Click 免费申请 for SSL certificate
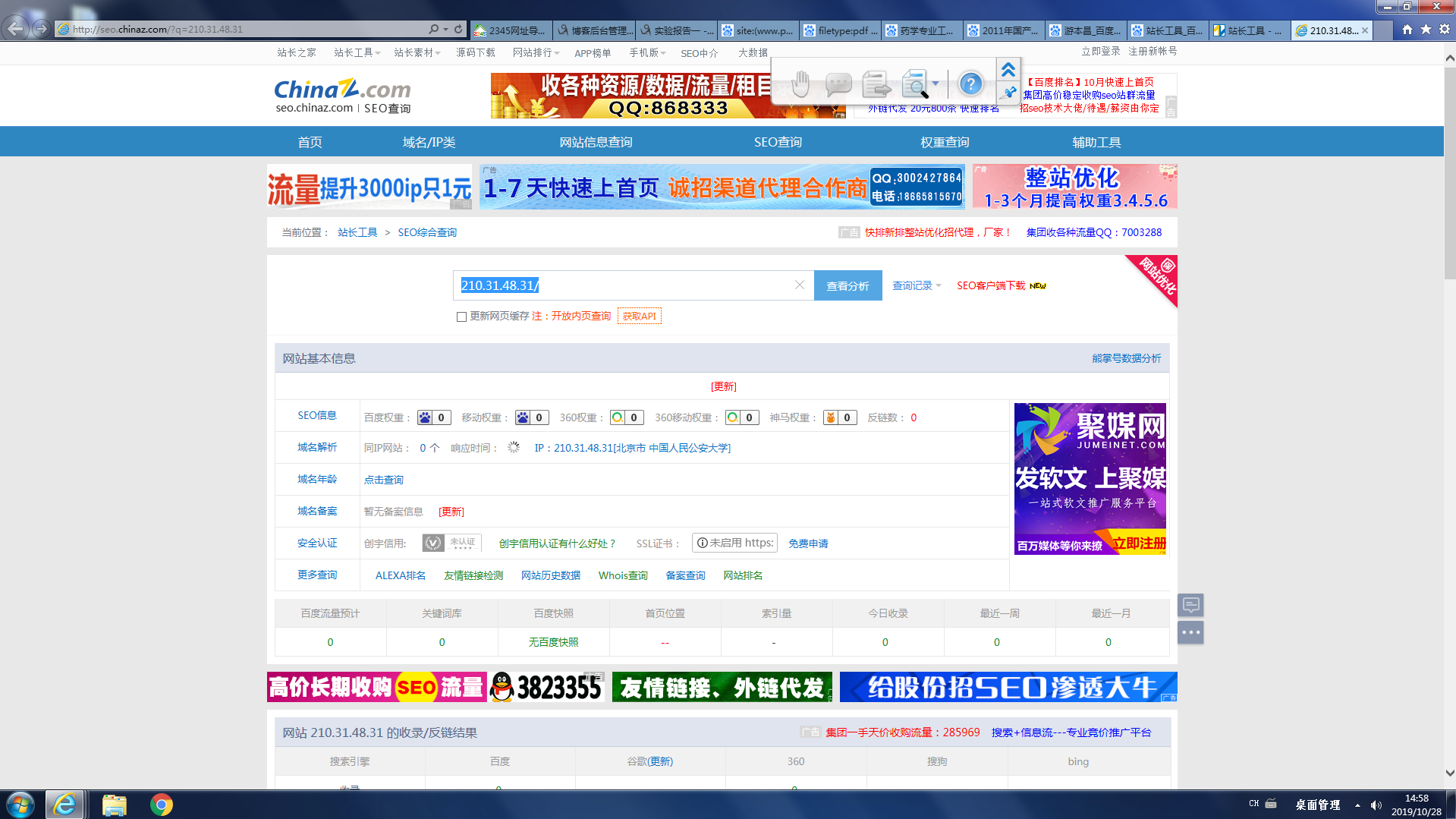 pos(808,543)
